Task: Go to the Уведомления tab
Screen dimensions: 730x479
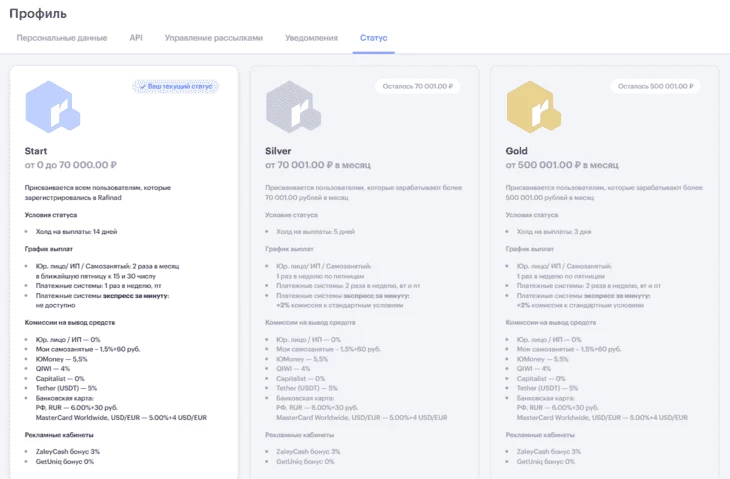Action: pos(311,38)
